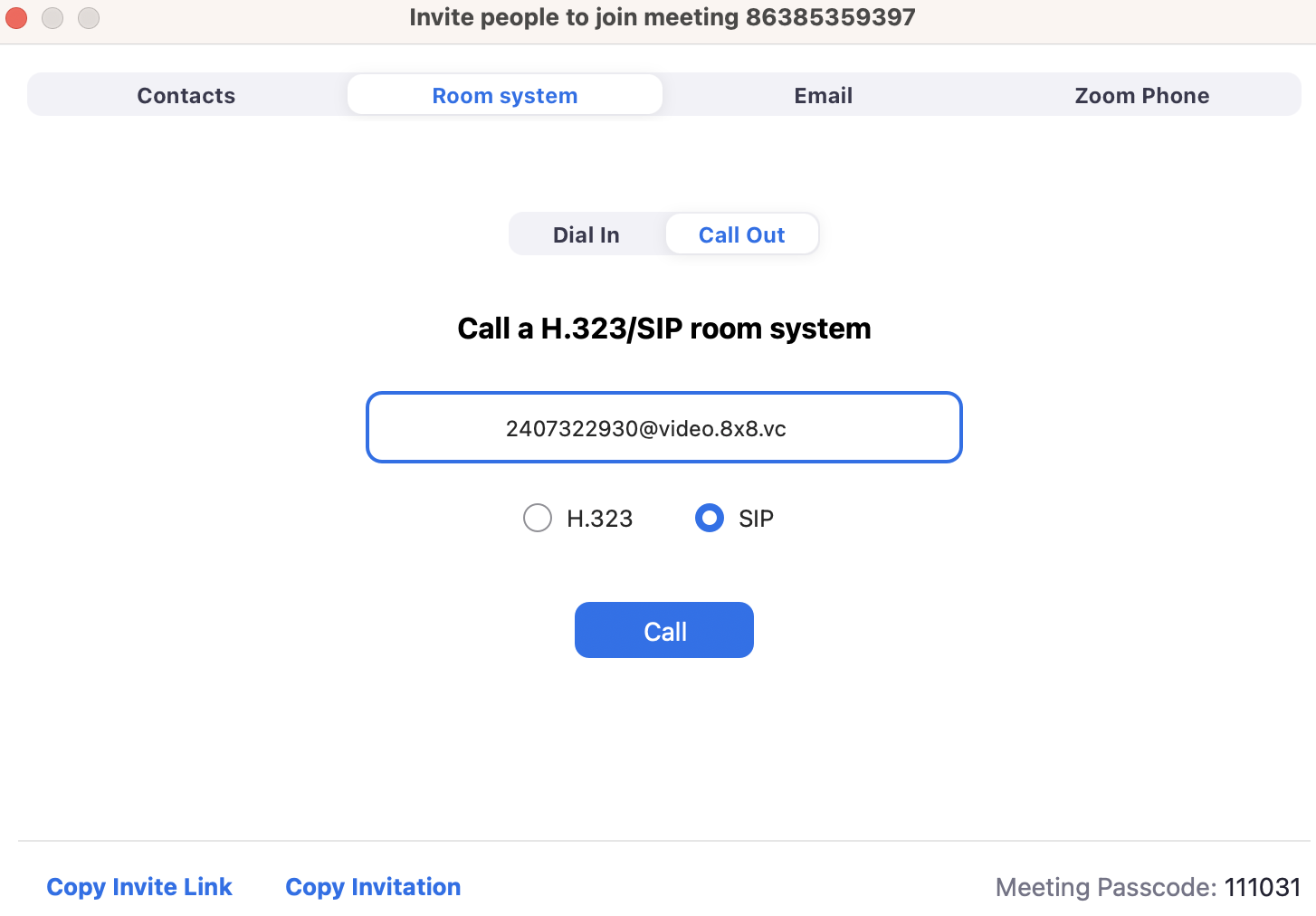Click the "Call a H.323/SIP room system" heading

663,328
